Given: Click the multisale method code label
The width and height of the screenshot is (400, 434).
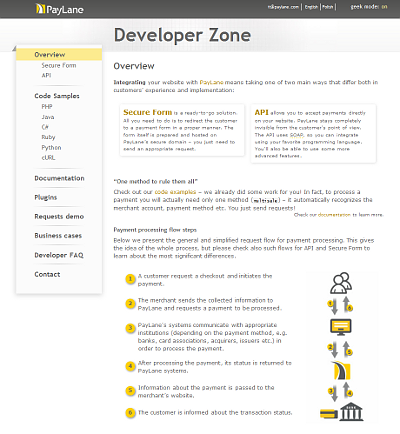Looking at the screenshot, I should [x=266, y=200].
